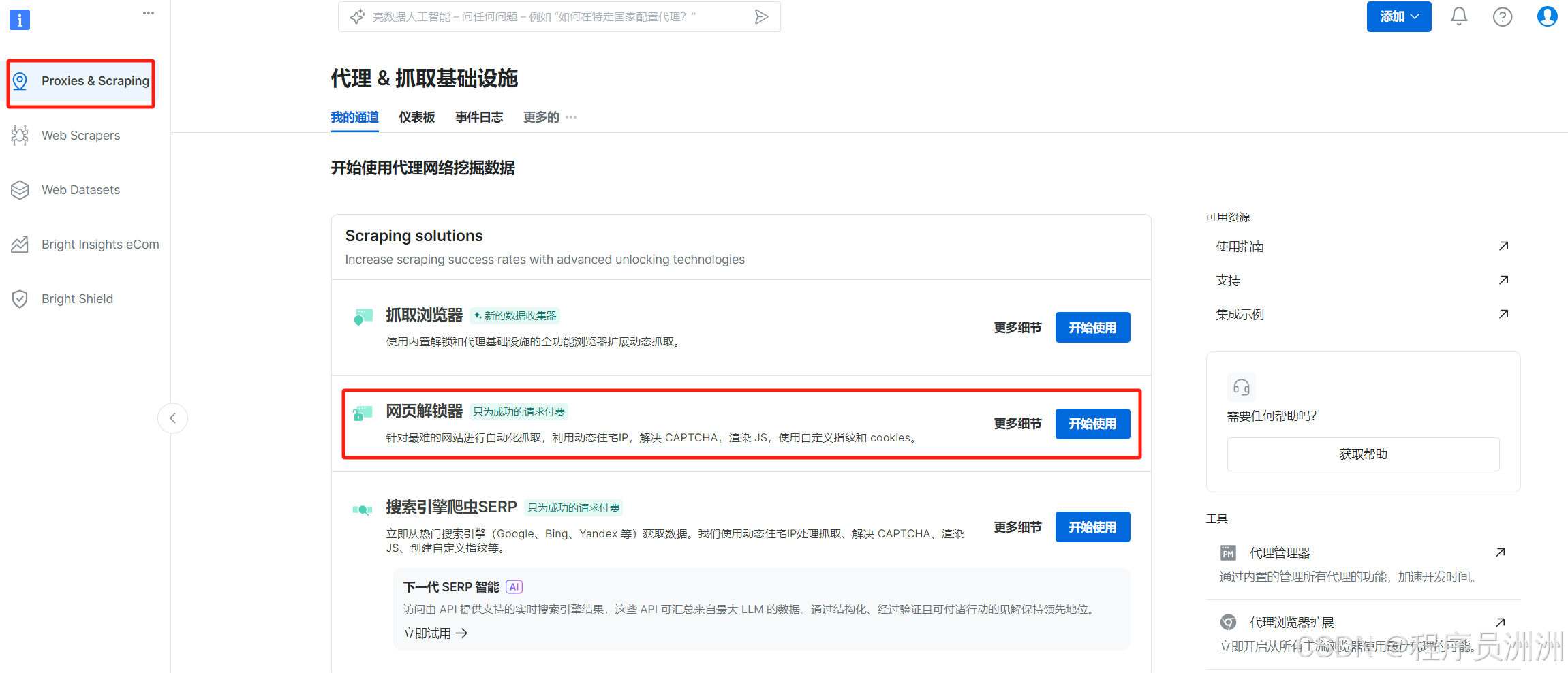Click 只为成功的请求付费 tag on SERP
The height and width of the screenshot is (673, 1568).
573,508
